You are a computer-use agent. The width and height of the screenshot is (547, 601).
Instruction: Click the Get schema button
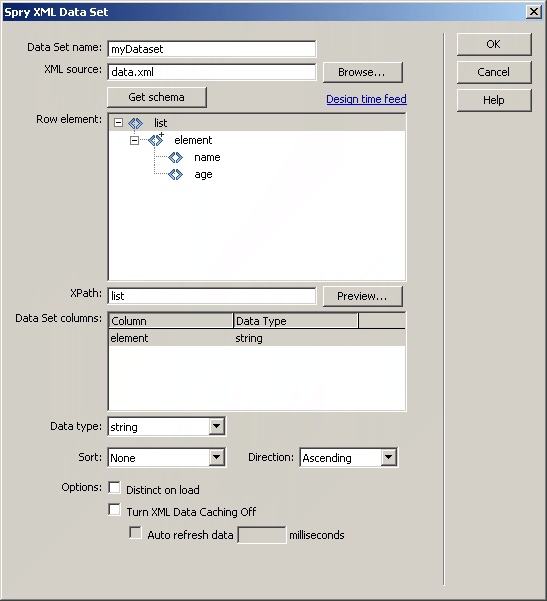[157, 97]
